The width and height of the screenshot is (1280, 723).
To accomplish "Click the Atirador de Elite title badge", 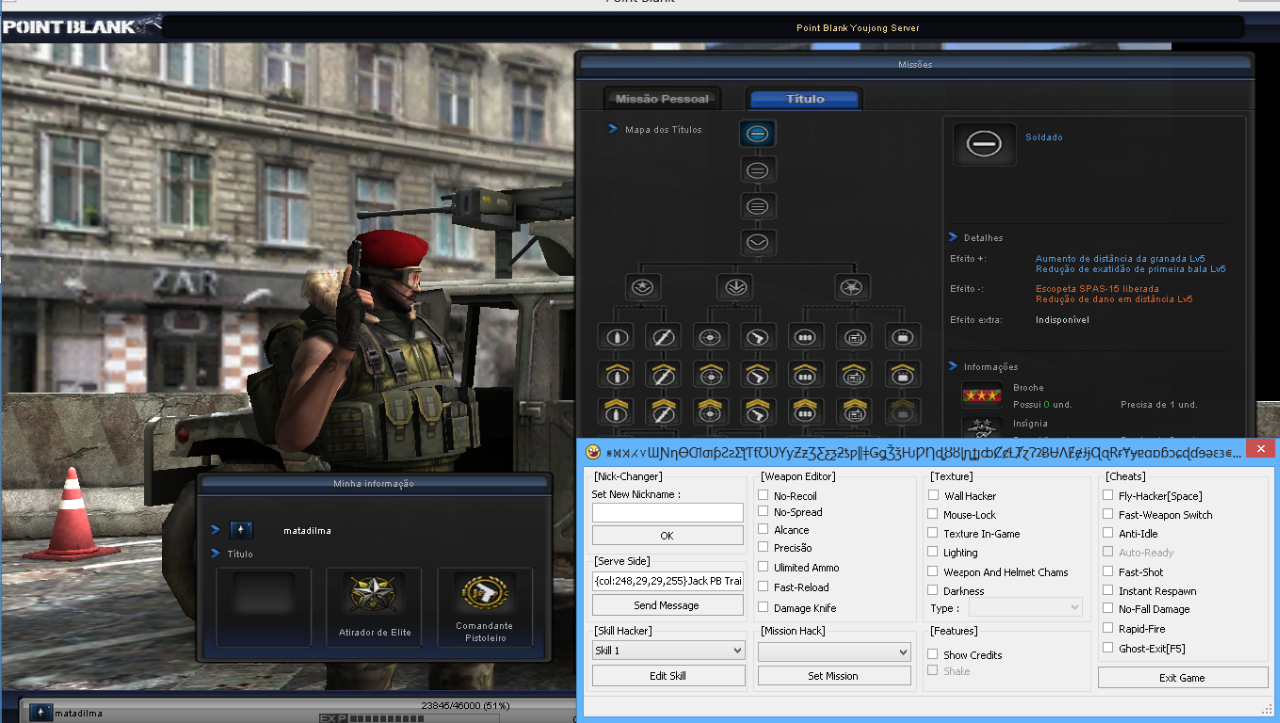I will tap(373, 595).
